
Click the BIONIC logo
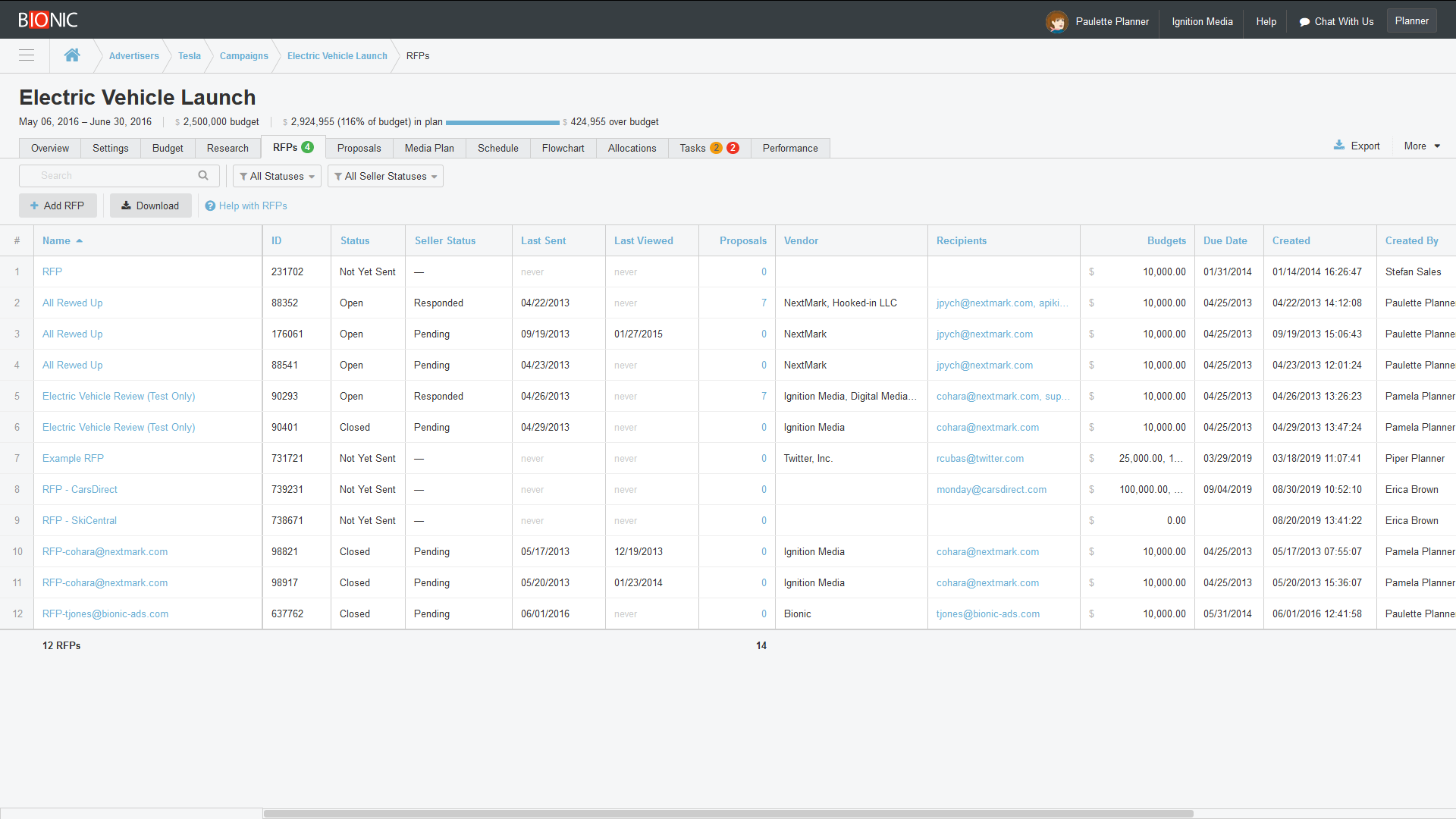(x=47, y=20)
